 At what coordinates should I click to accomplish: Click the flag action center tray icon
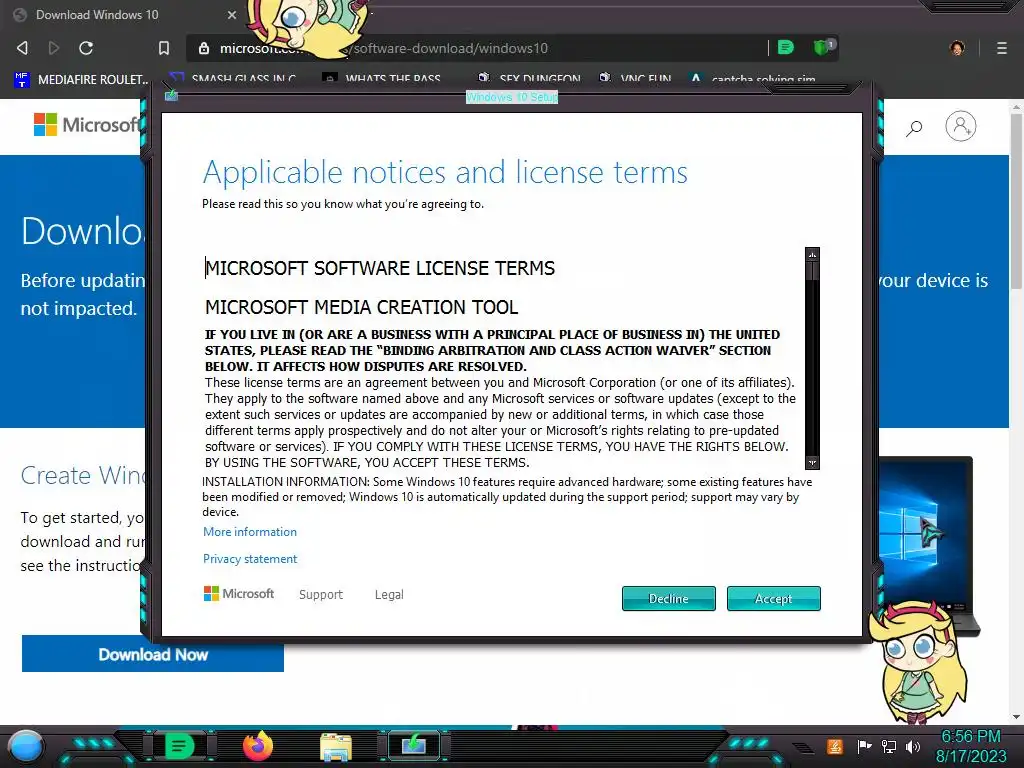865,746
